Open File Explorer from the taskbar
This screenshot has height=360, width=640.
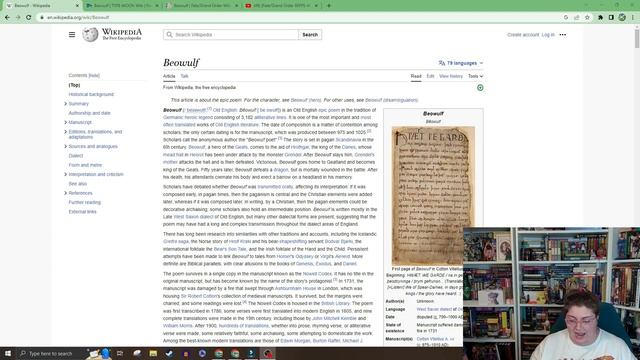coord(153,353)
